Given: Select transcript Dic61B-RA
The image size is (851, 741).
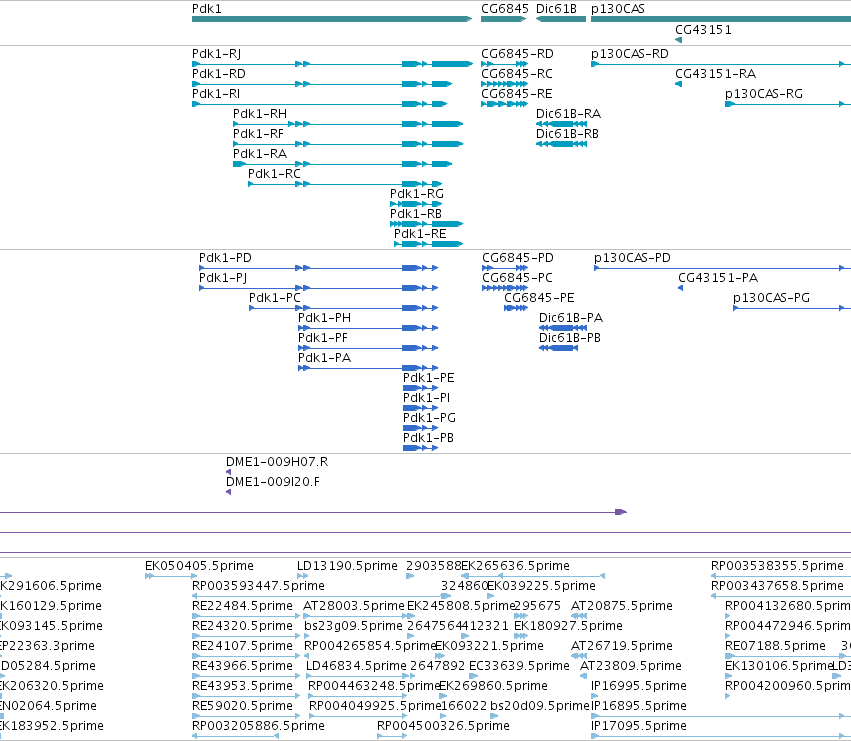Looking at the screenshot, I should tap(561, 124).
